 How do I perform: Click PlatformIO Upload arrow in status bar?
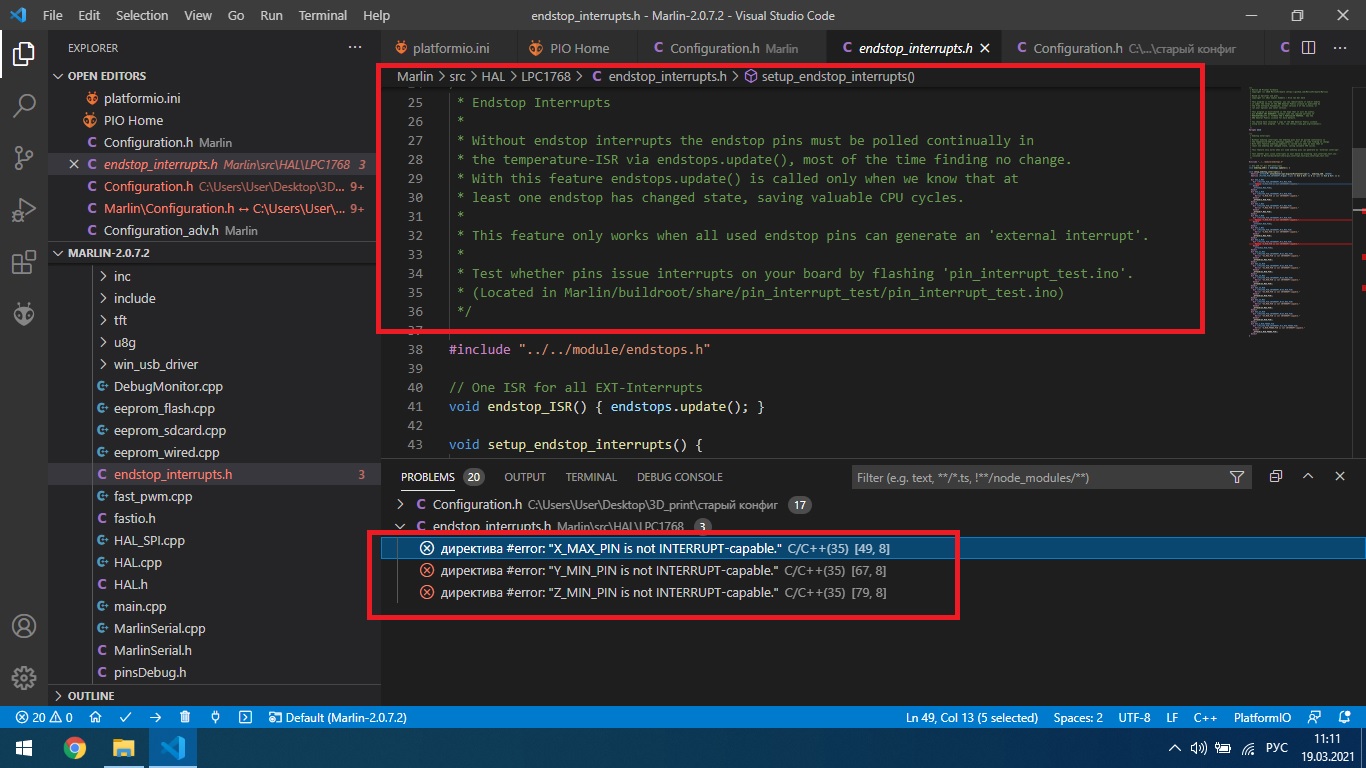tap(156, 717)
